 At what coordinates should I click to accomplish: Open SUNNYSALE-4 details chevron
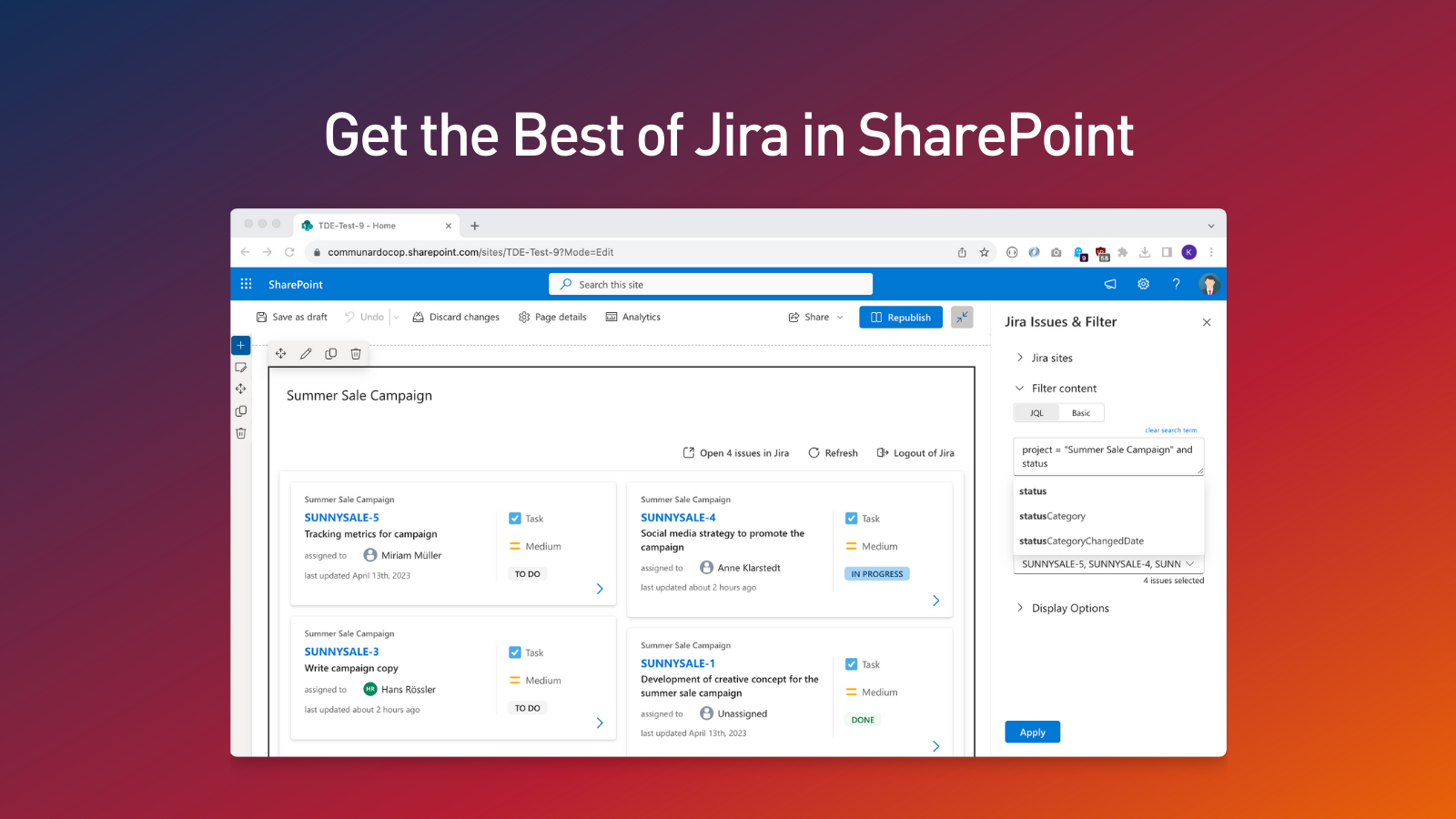935,601
